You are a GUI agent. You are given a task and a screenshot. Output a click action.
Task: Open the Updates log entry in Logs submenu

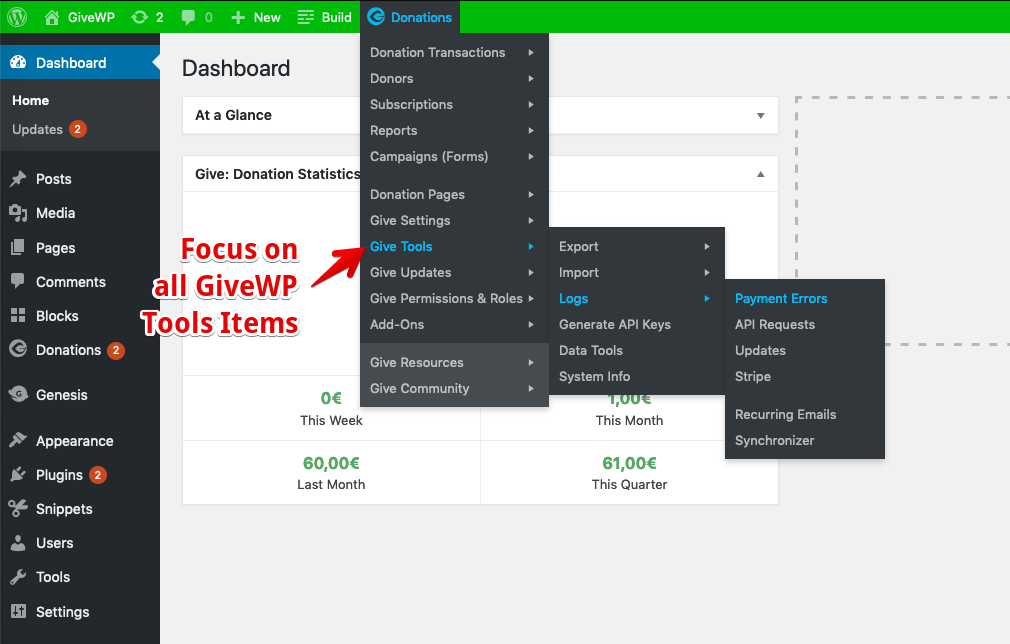pyautogui.click(x=805, y=350)
